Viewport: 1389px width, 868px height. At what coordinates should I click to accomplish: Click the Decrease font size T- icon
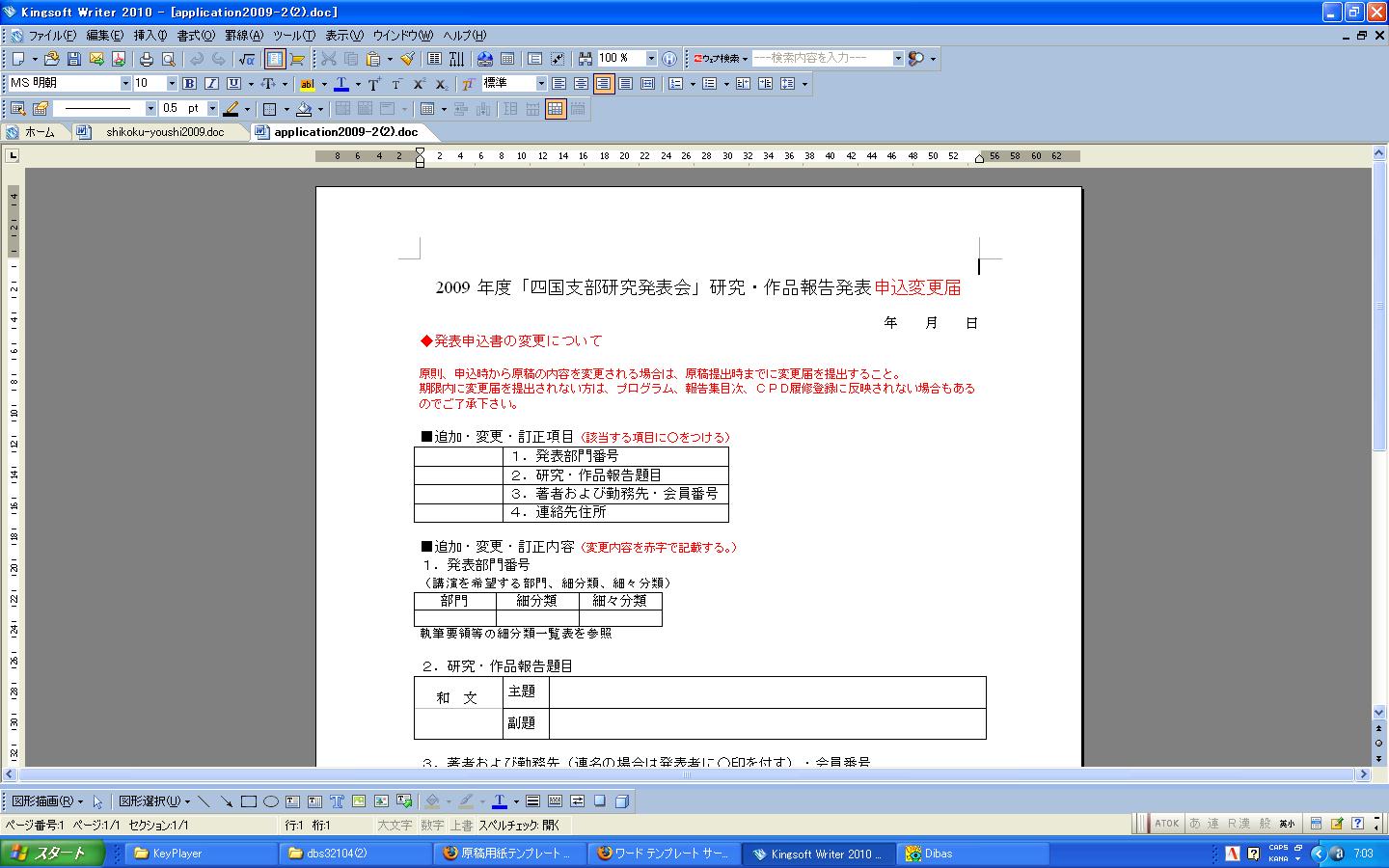click(x=396, y=84)
